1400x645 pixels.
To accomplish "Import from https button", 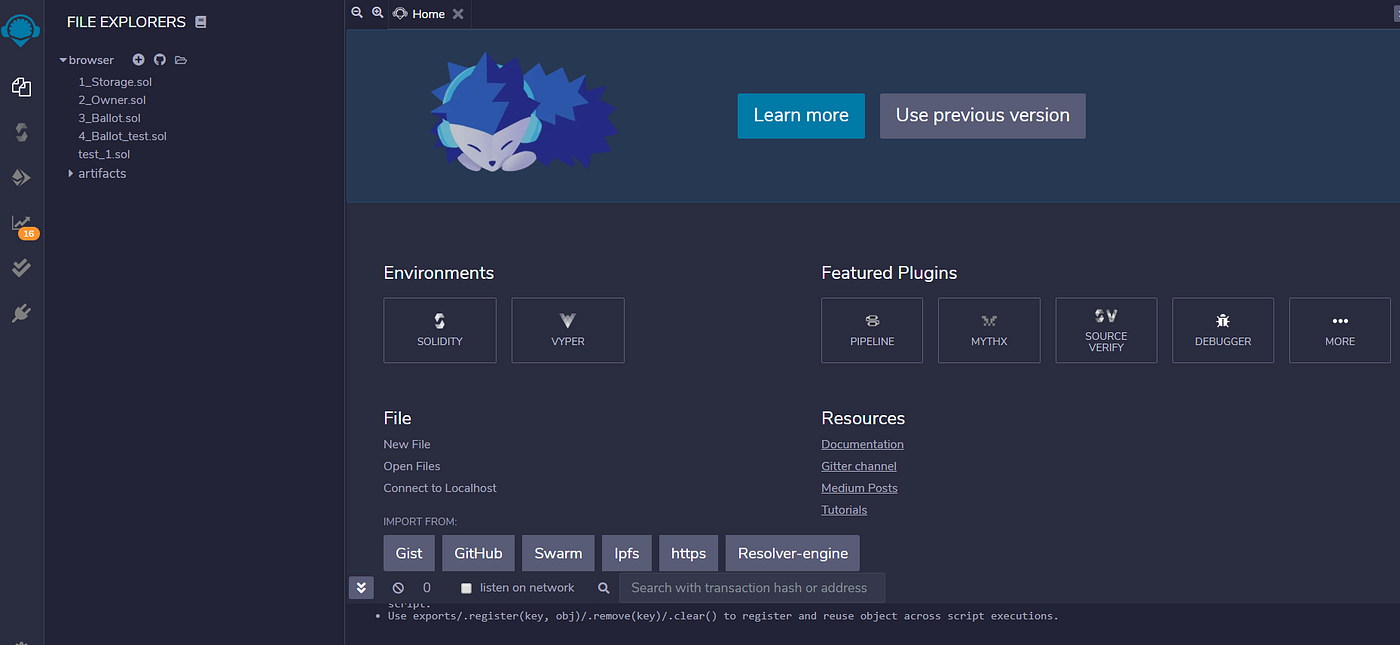I will tap(688, 553).
